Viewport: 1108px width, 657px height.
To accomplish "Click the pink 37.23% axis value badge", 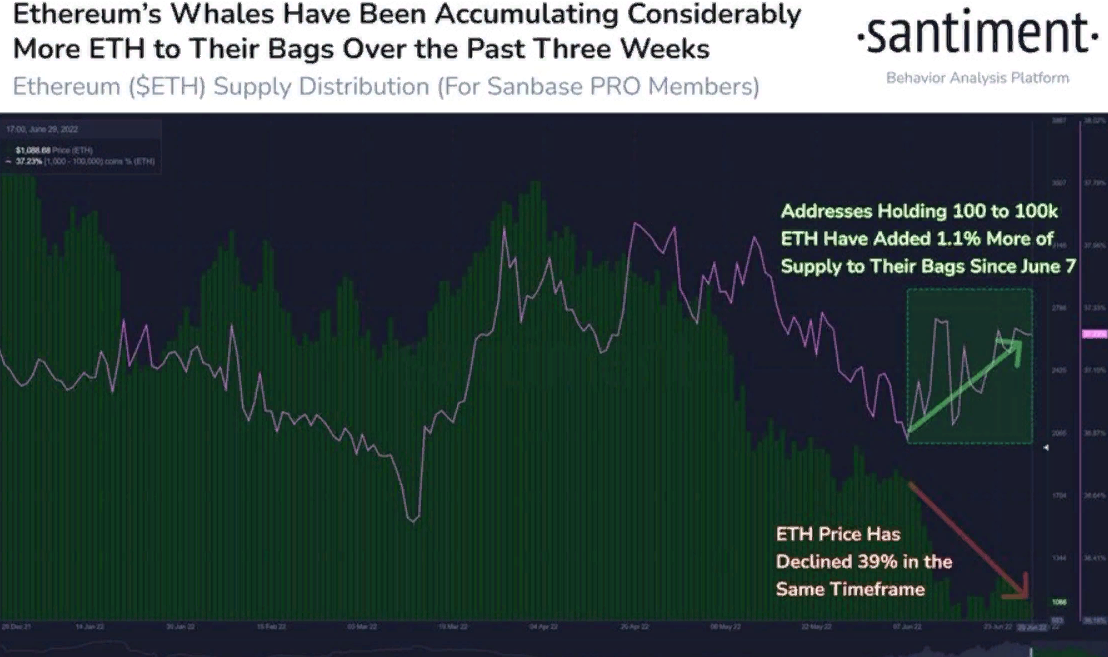I will pyautogui.click(x=1093, y=335).
